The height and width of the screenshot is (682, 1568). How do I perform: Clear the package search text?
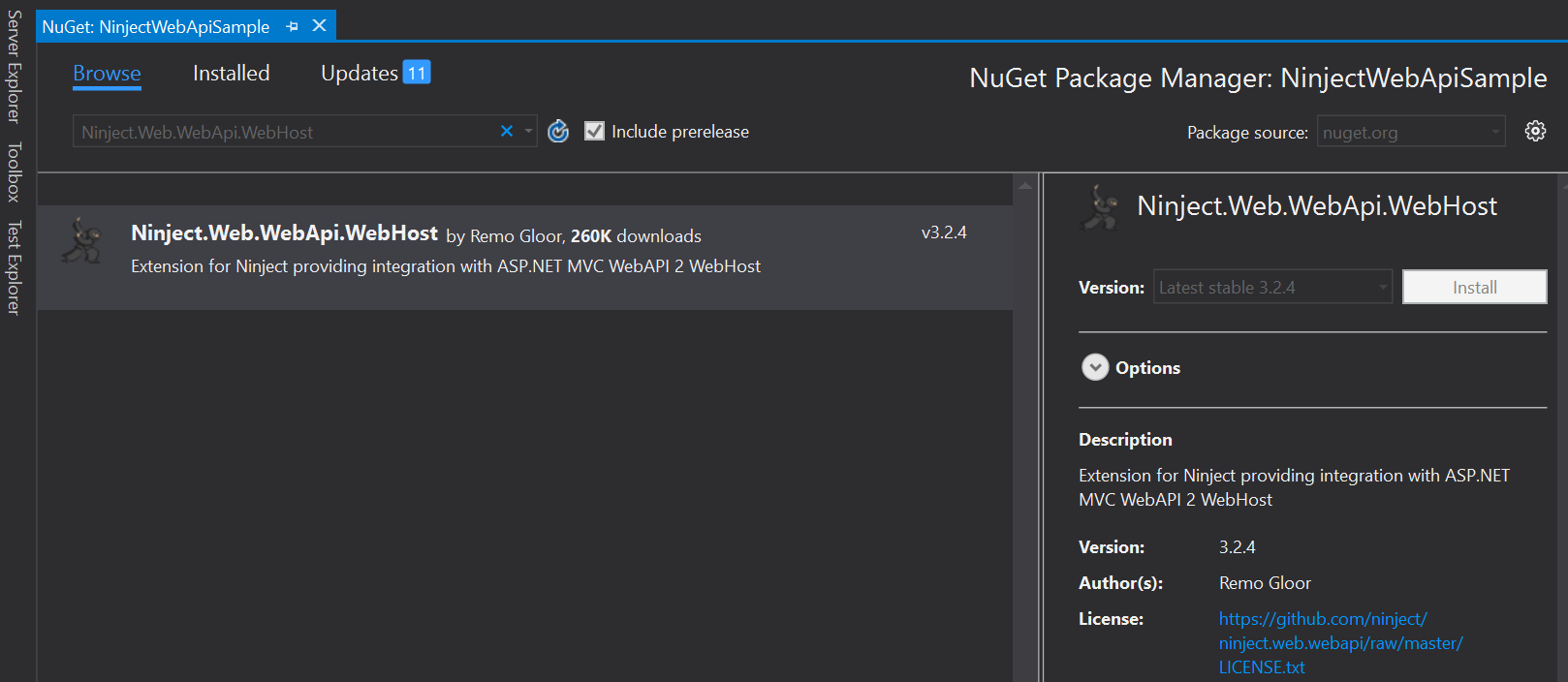[506, 131]
